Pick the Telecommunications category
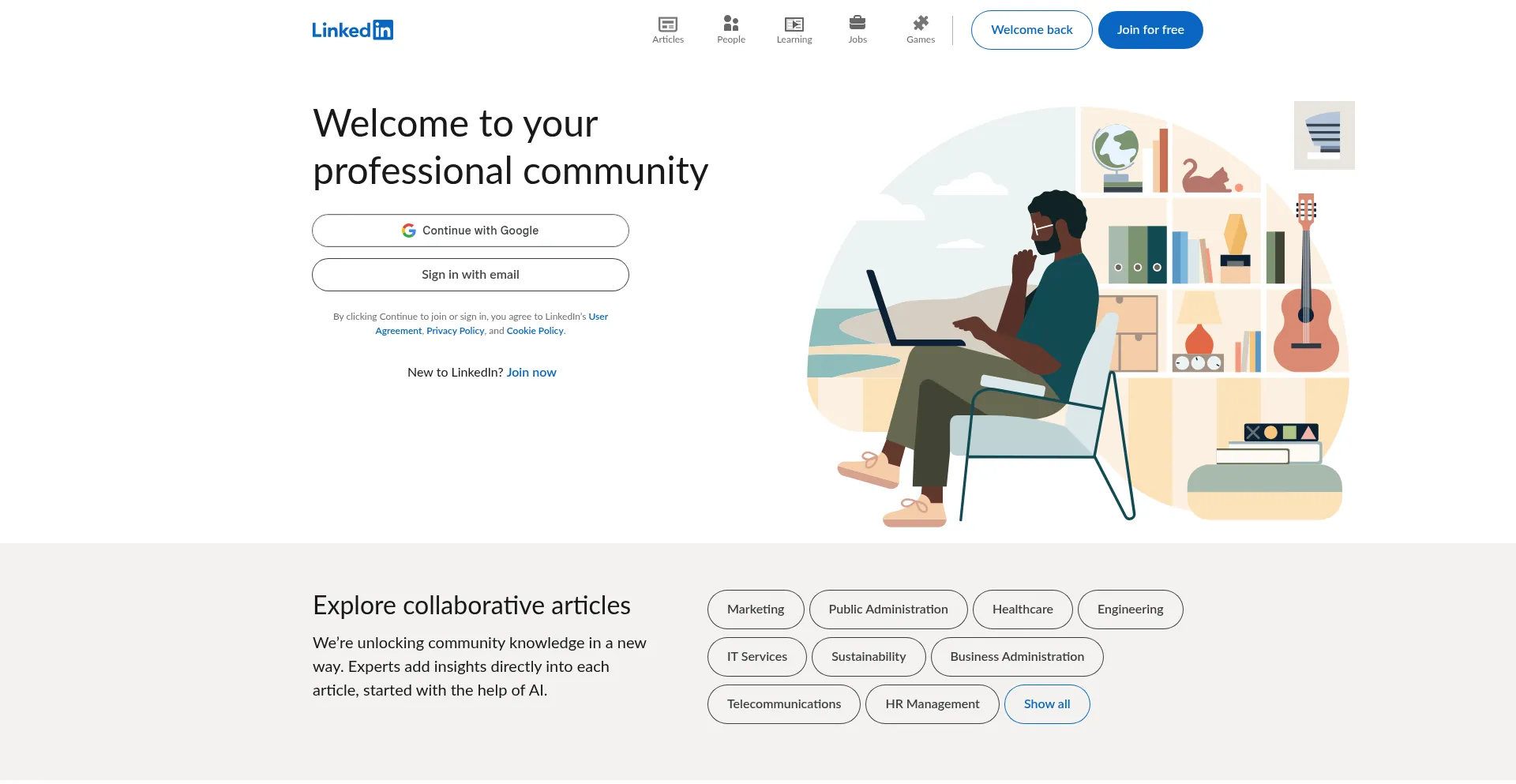Image resolution: width=1516 pixels, height=784 pixels. tap(783, 703)
